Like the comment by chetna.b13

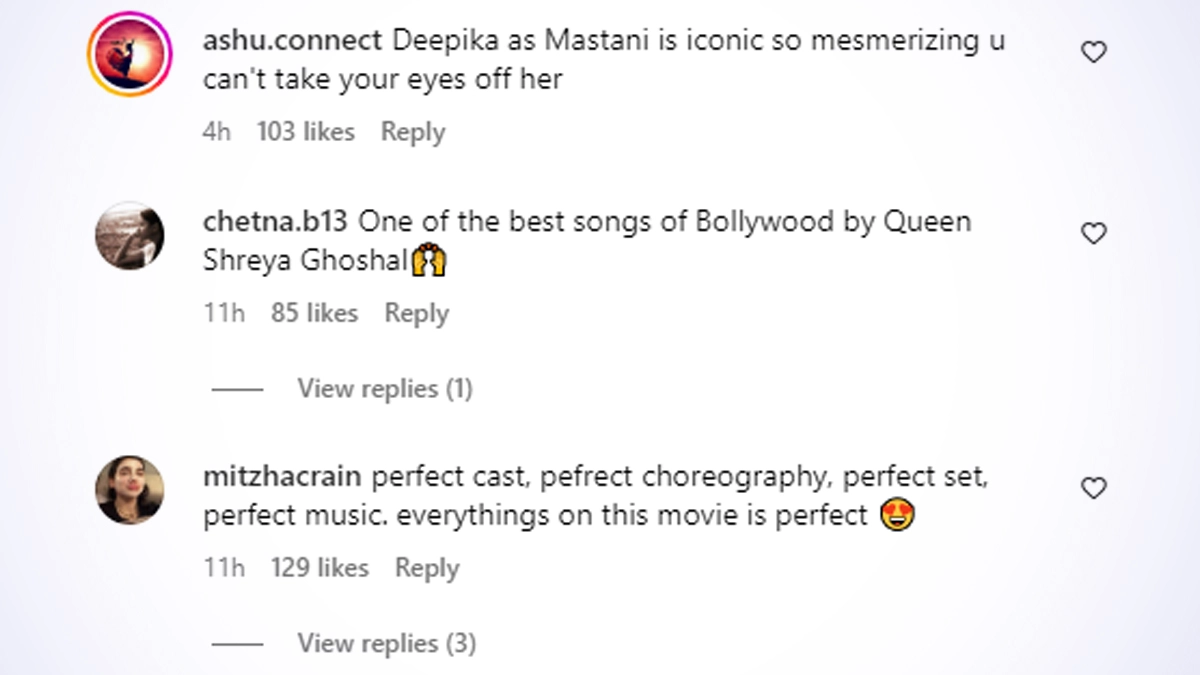pyautogui.click(x=1094, y=233)
